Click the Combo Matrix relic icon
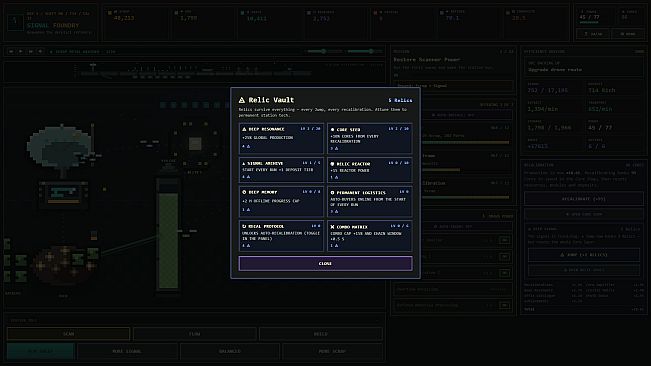Image resolution: width=651 pixels, height=366 pixels. [332, 227]
